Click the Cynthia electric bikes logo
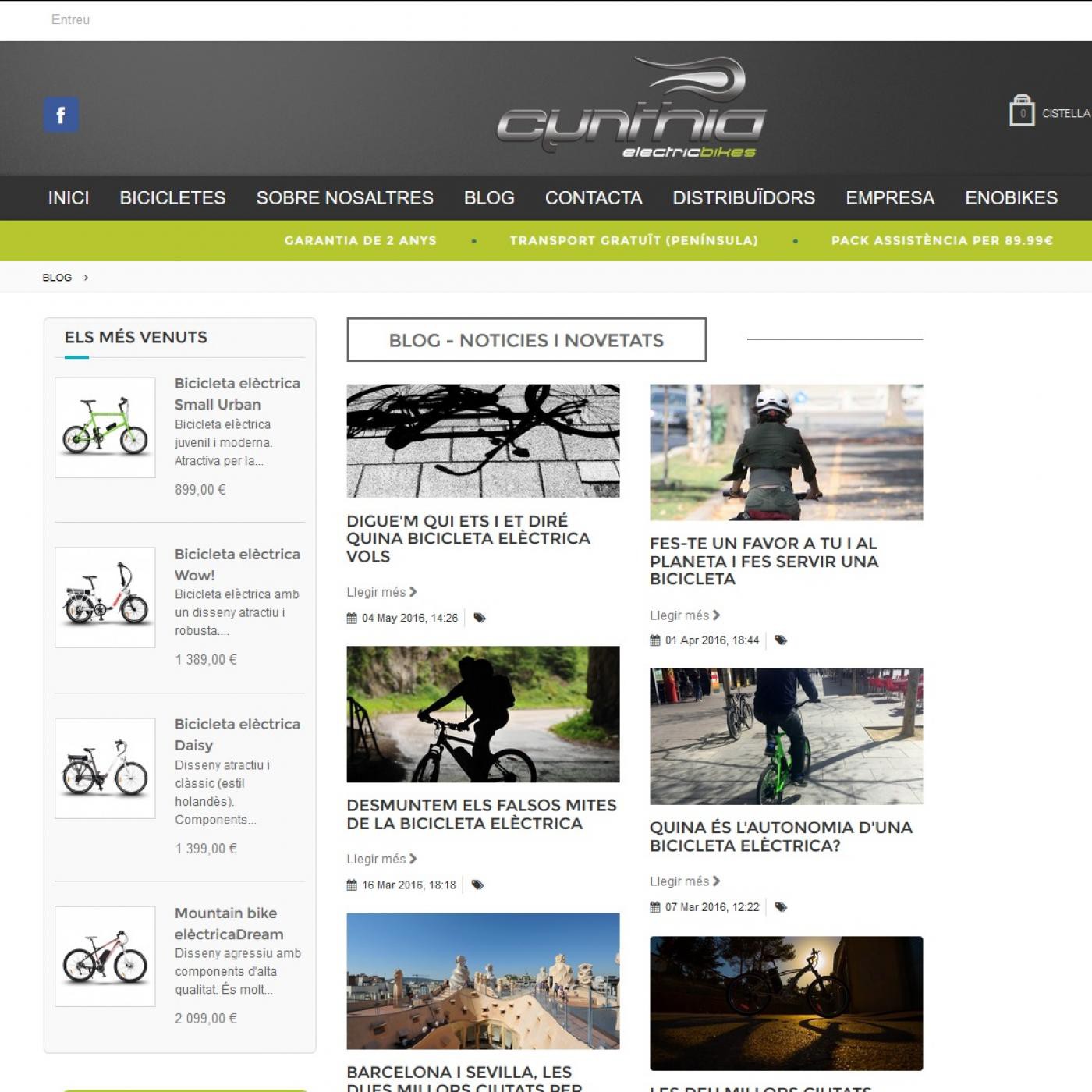This screenshot has height=1092, width=1092. [x=631, y=108]
